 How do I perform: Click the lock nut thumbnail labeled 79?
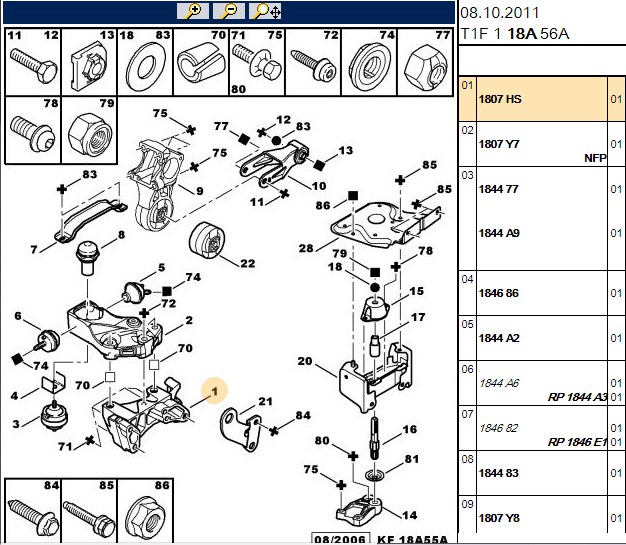point(89,130)
